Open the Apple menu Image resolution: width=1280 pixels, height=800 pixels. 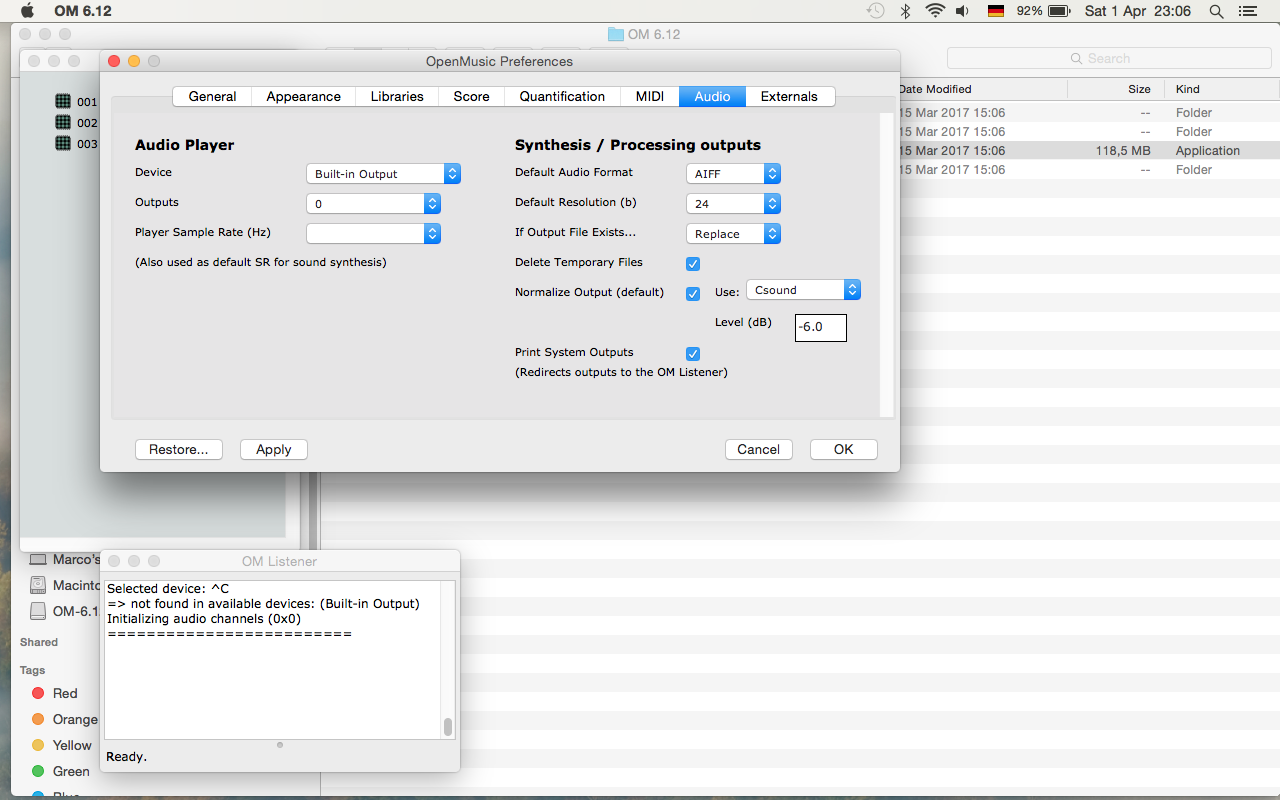pos(27,11)
